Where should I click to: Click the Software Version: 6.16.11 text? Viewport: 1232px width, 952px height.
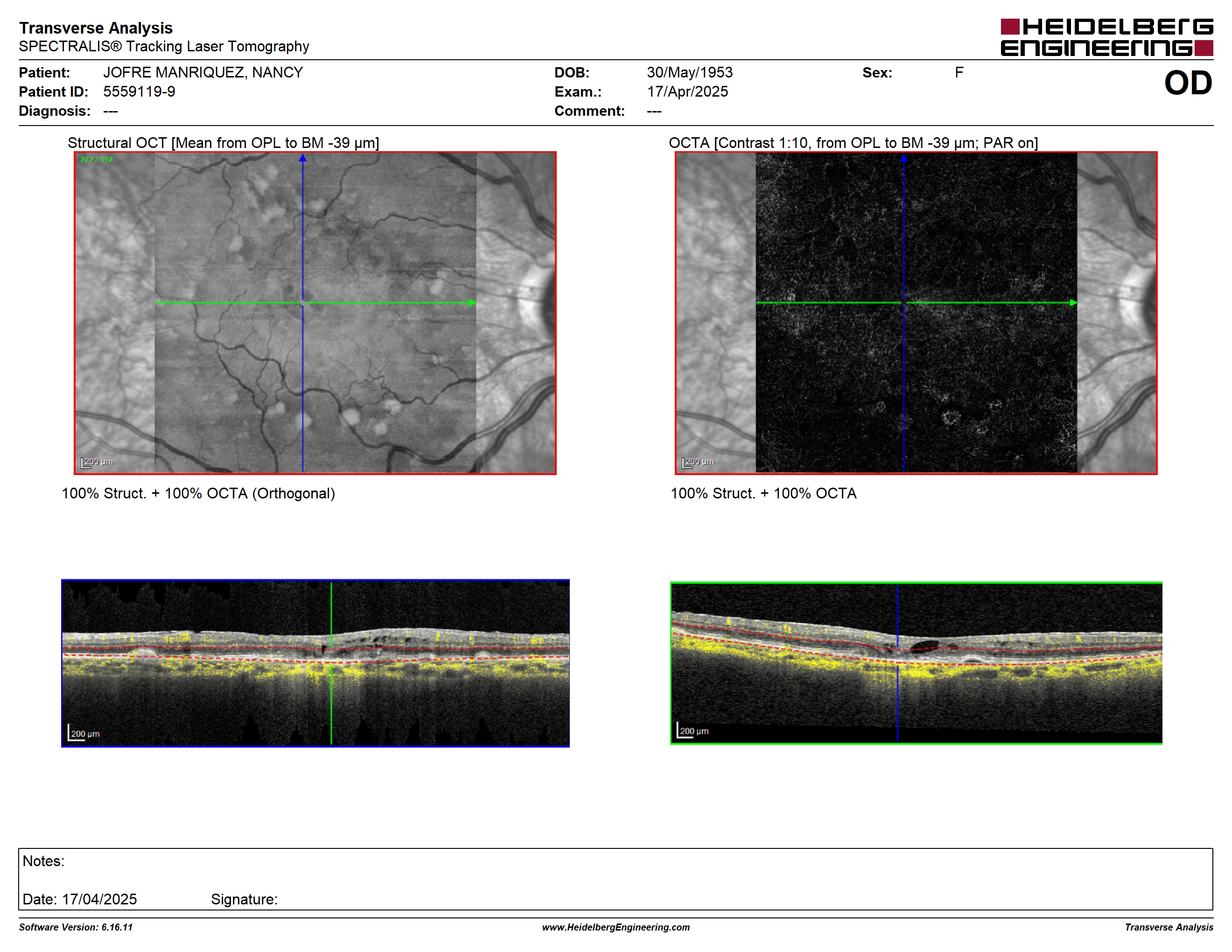coord(76,927)
